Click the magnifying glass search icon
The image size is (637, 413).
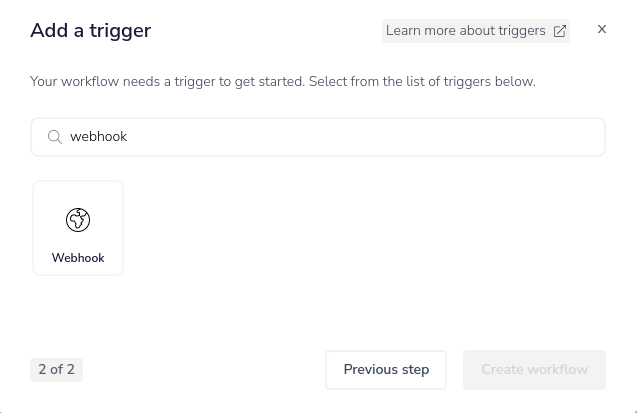pyautogui.click(x=55, y=137)
